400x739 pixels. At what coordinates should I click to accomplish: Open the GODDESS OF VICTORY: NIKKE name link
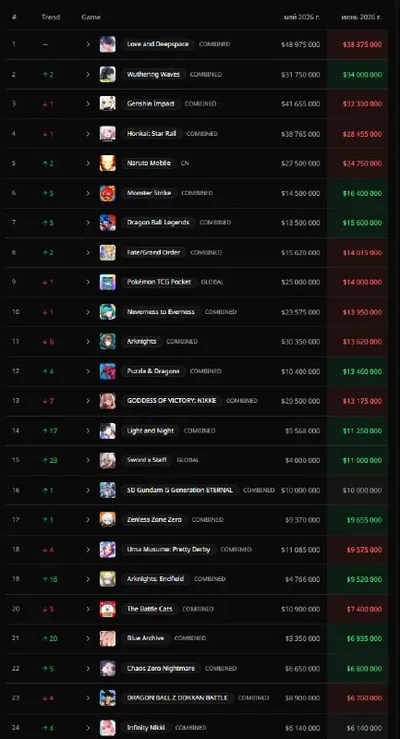(171, 401)
